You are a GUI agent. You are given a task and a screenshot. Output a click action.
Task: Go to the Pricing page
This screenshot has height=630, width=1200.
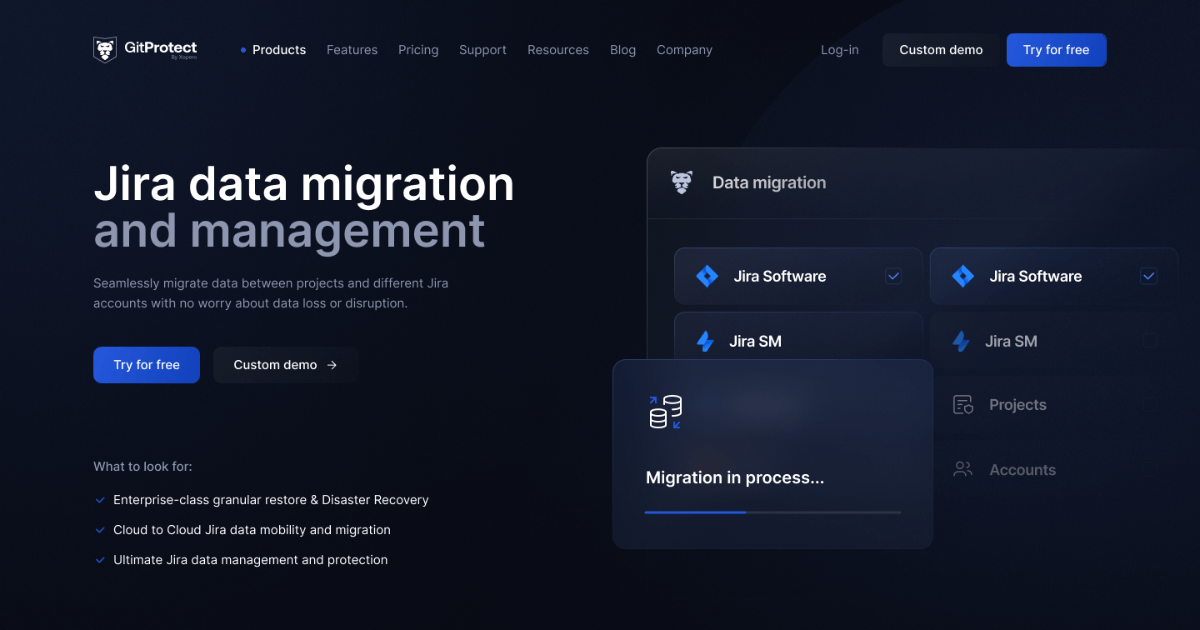(x=418, y=50)
